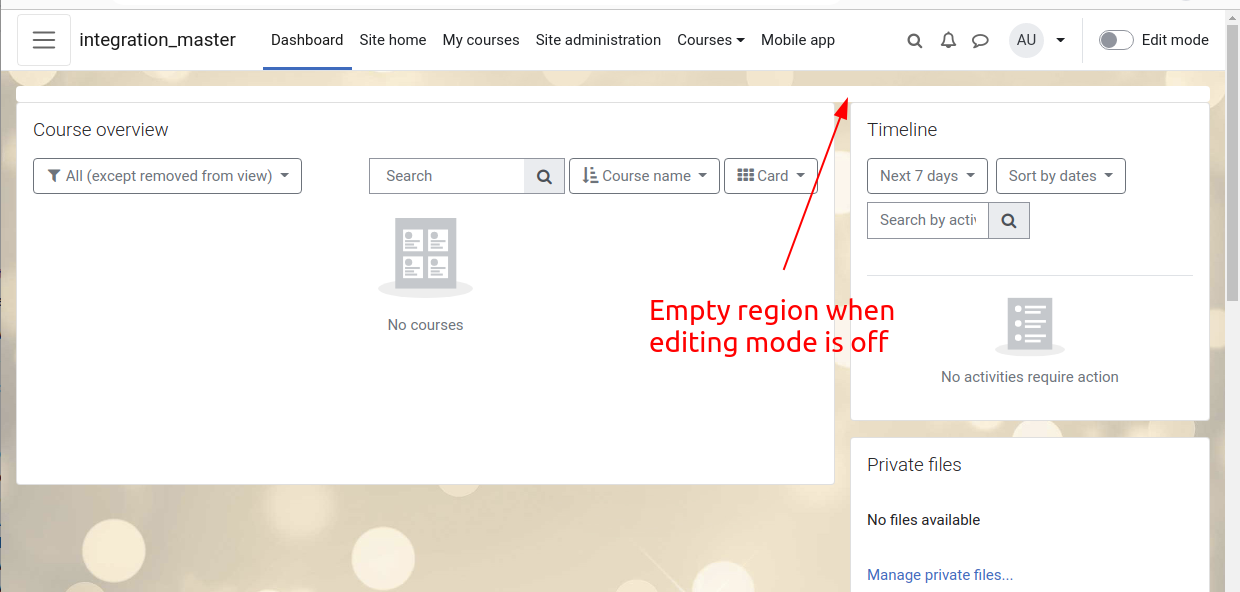The image size is (1240, 592).
Task: Expand the Courses dropdown menu
Action: point(711,40)
